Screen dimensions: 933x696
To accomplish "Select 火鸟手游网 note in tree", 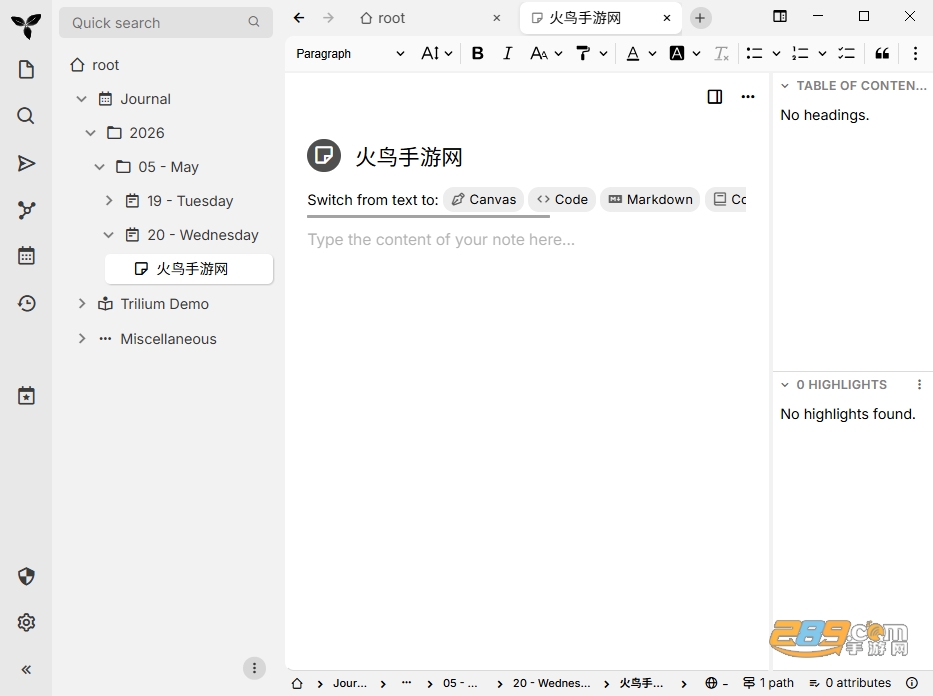I will (189, 269).
